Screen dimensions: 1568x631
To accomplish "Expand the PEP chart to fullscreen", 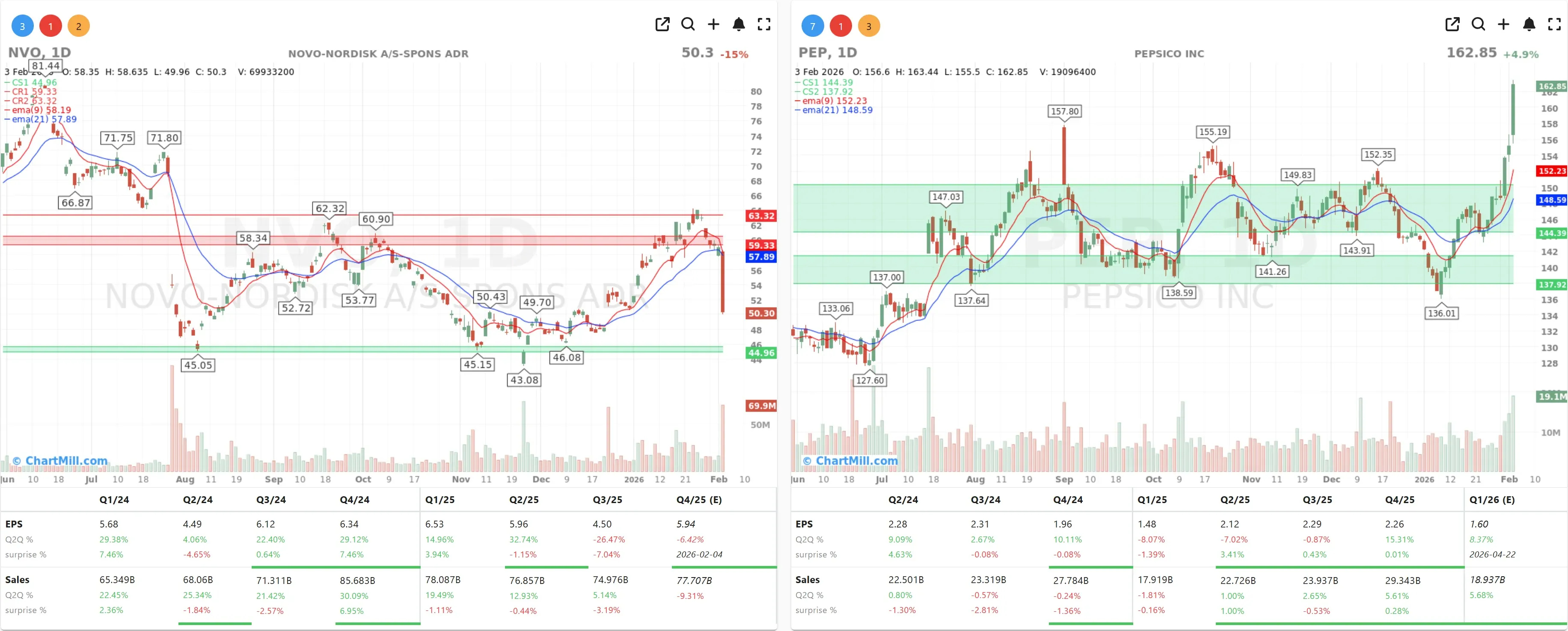I will tap(1554, 24).
